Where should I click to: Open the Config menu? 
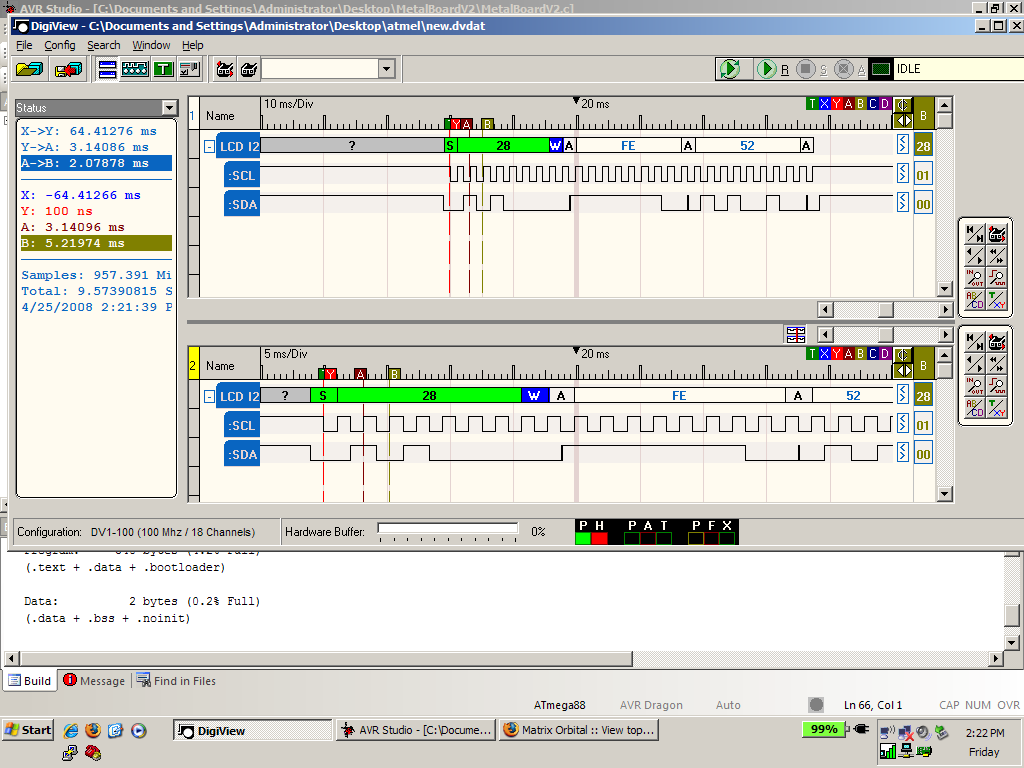click(x=59, y=45)
